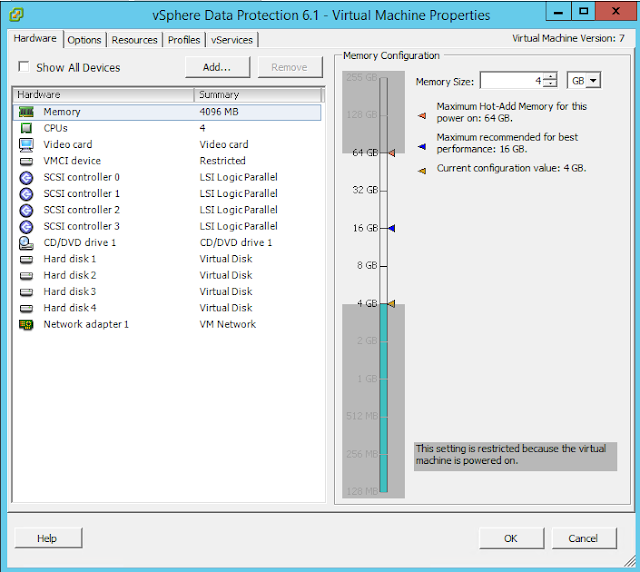Select the SCSI controller 0 label

click(82, 177)
